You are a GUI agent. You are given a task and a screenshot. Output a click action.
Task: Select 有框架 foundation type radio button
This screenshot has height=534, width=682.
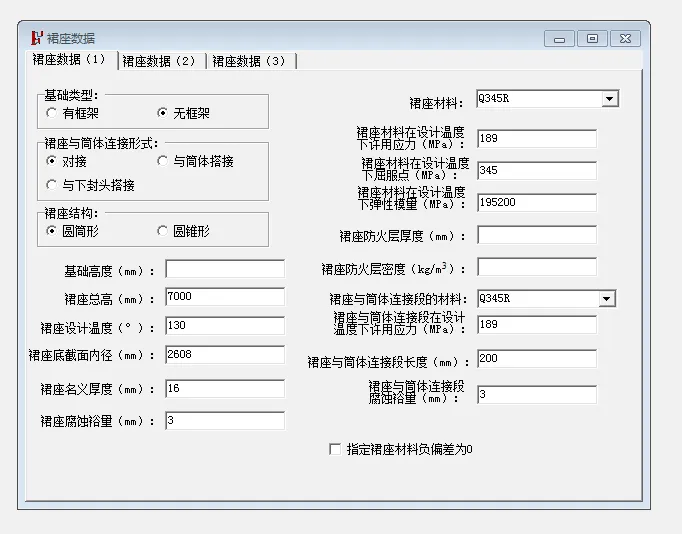52,114
